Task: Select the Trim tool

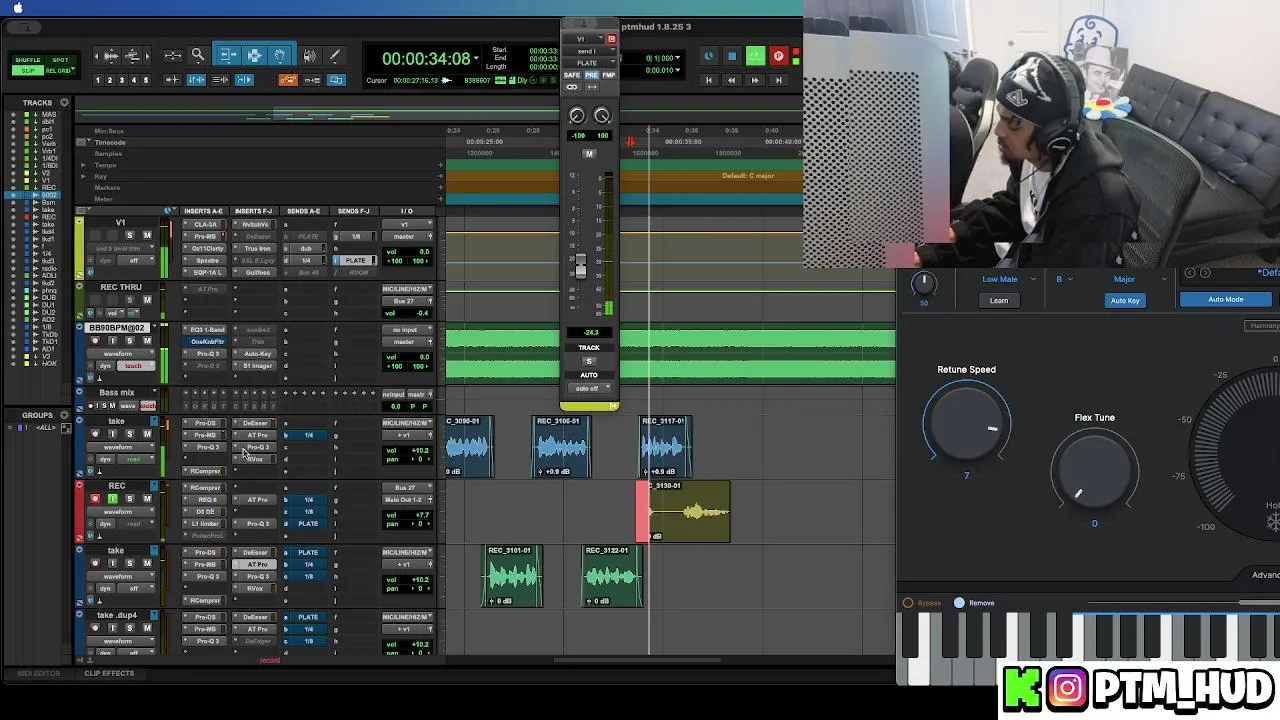Action: [228, 56]
